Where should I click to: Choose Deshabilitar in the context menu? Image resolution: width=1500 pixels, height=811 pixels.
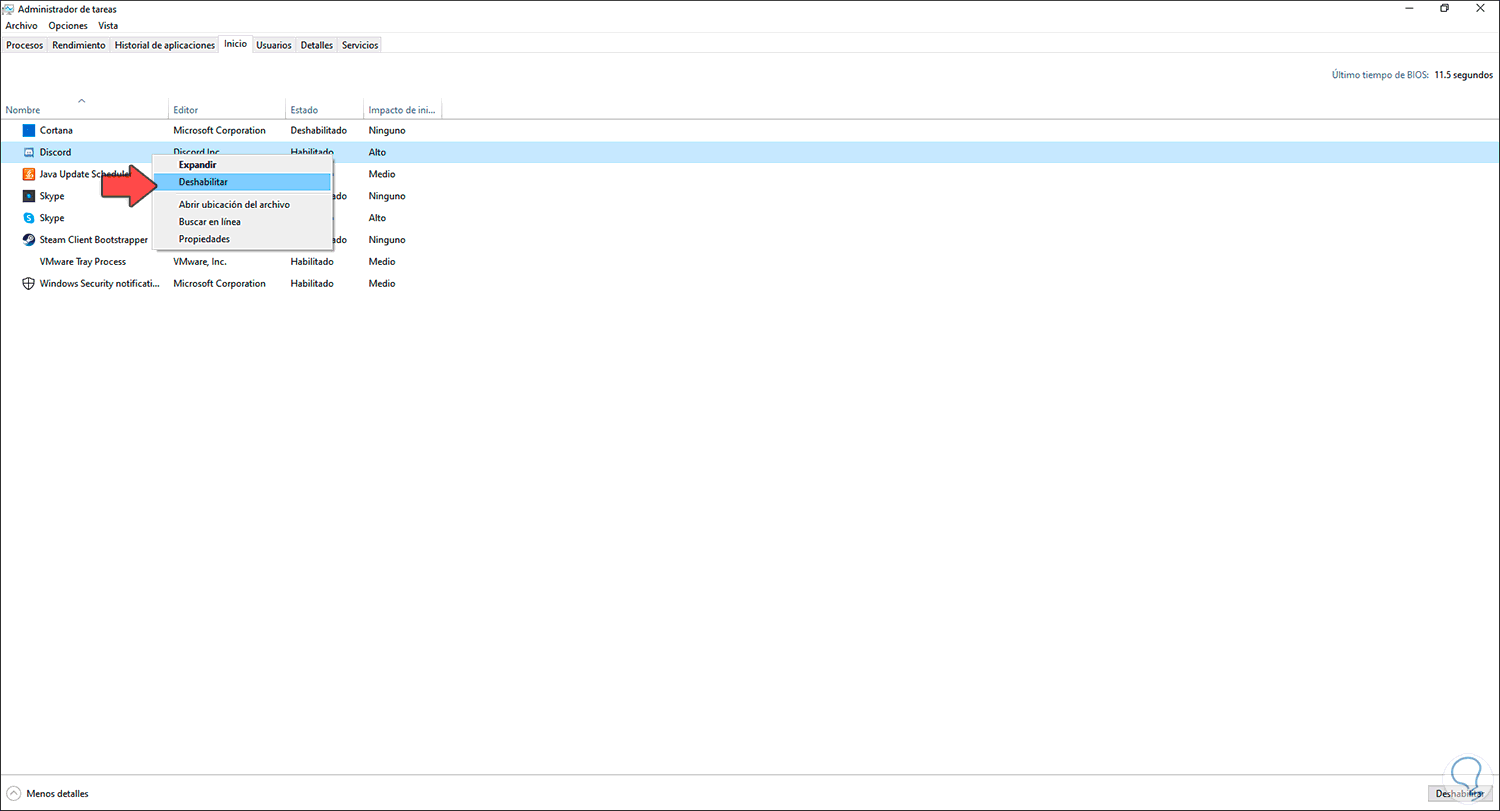[242, 182]
